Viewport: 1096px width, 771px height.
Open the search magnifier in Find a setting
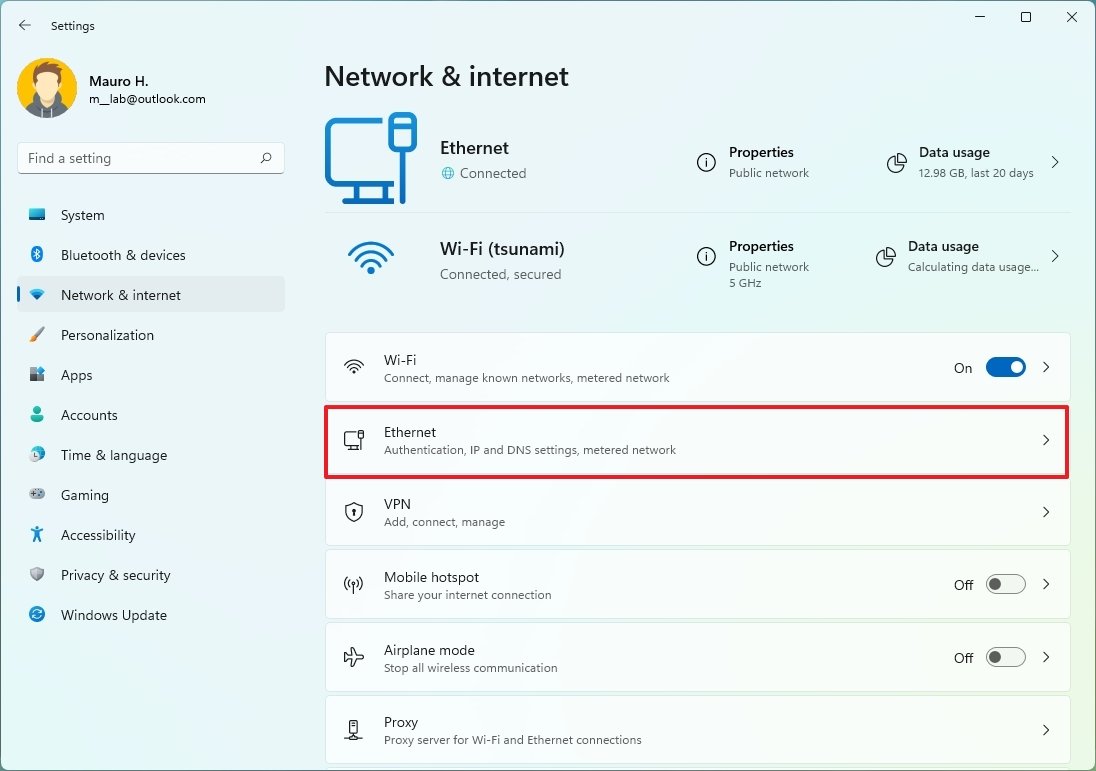click(x=266, y=158)
